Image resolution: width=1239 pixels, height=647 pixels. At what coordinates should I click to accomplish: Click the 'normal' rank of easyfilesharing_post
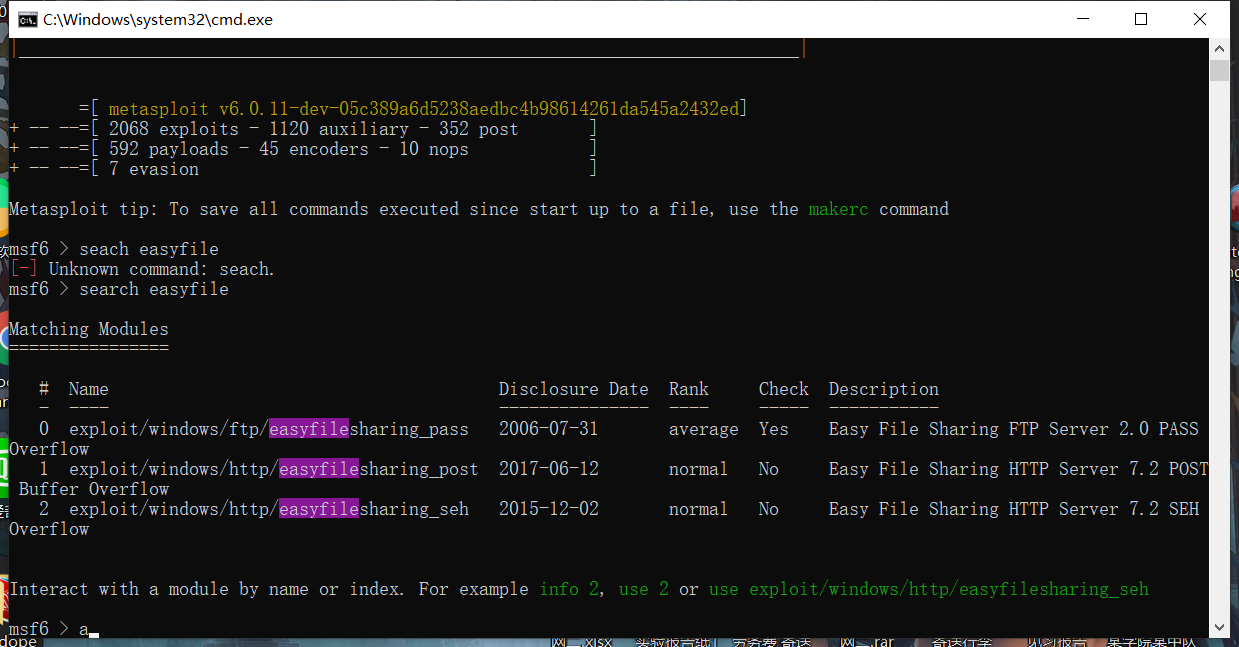[x=699, y=469]
